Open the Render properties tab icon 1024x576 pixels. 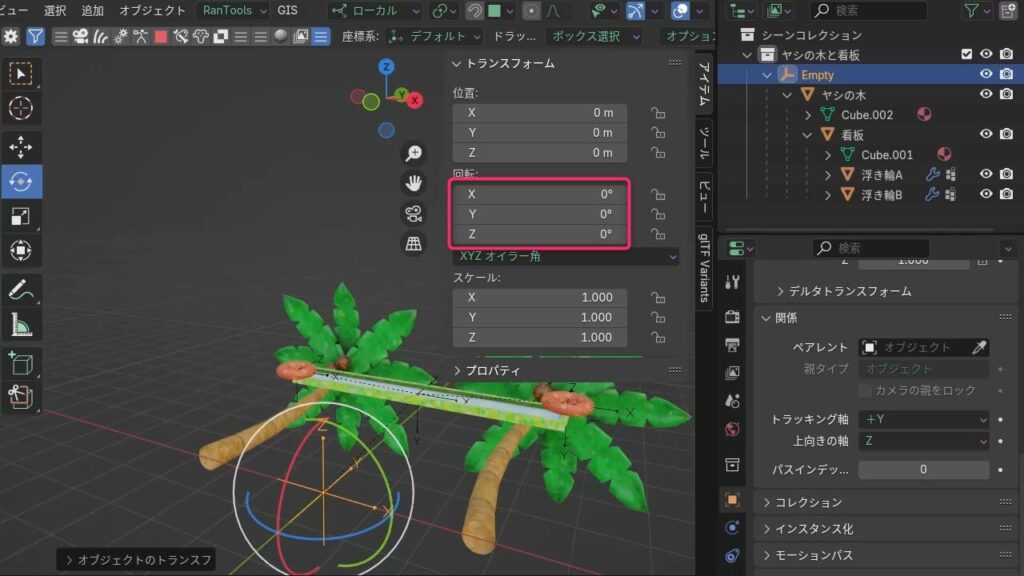coord(732,317)
